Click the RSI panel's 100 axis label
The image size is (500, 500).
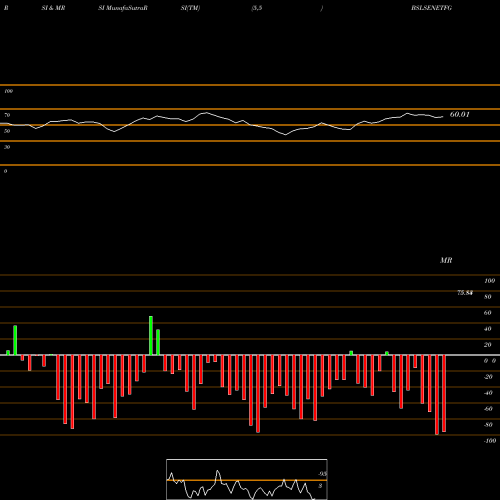point(8,91)
